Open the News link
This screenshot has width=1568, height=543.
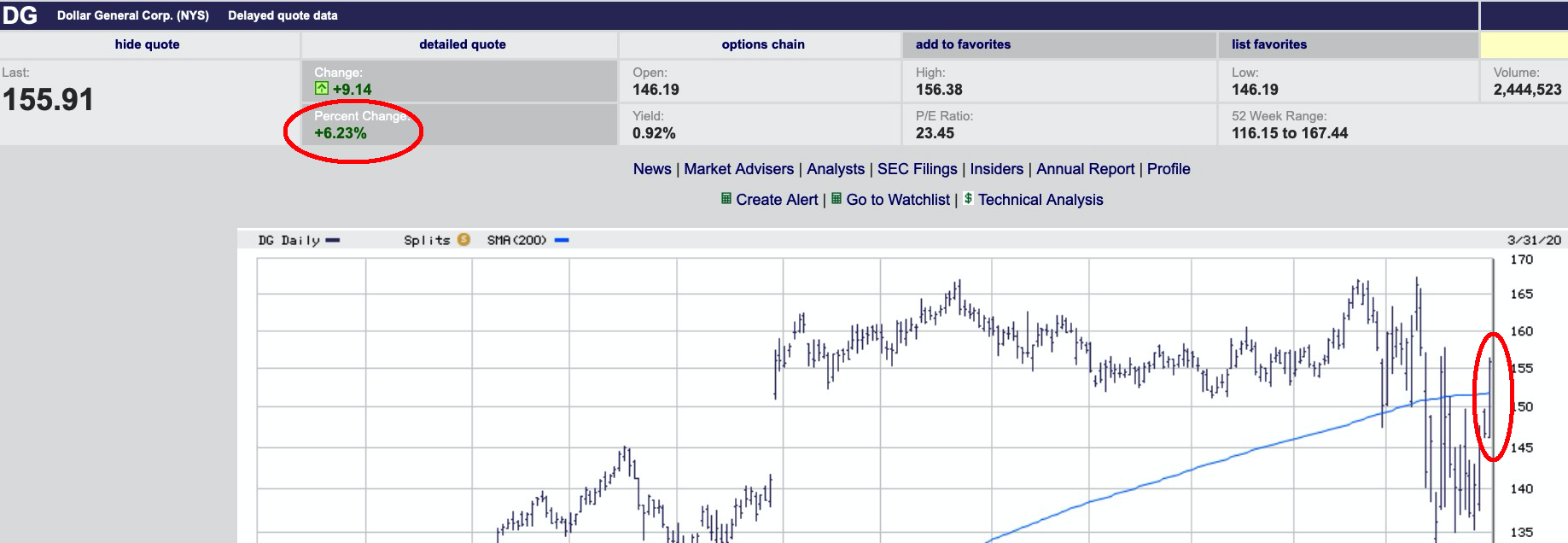tap(652, 169)
